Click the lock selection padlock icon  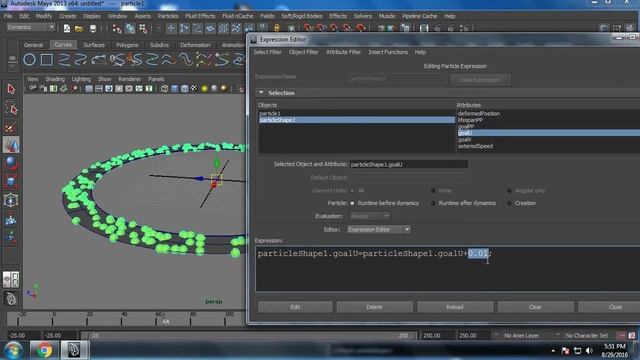pos(277,28)
